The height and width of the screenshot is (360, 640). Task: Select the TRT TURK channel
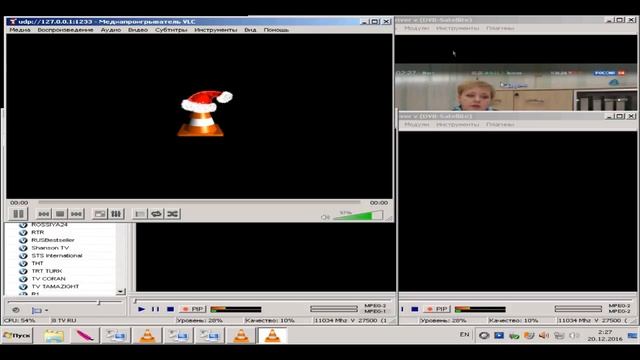[x=47, y=271]
